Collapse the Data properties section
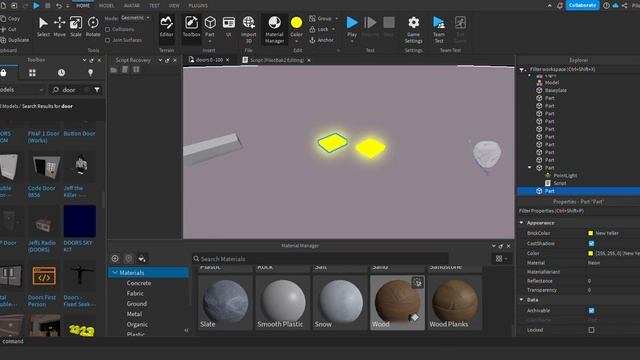 [522, 300]
